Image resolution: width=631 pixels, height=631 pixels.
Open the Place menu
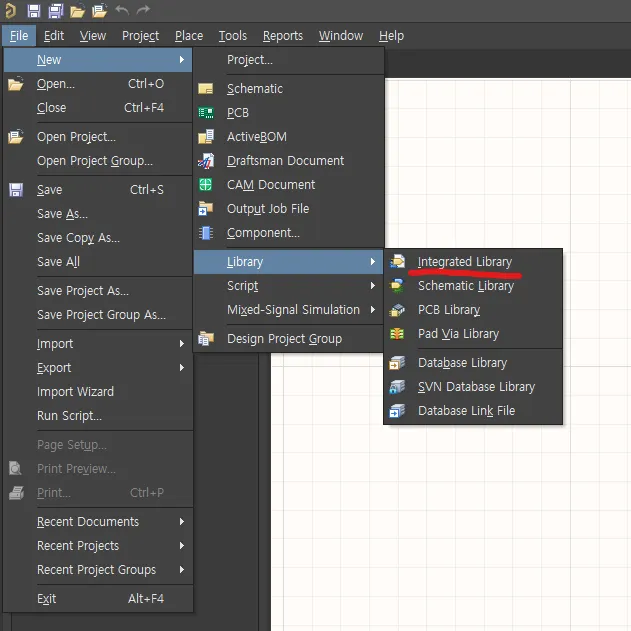coord(189,36)
